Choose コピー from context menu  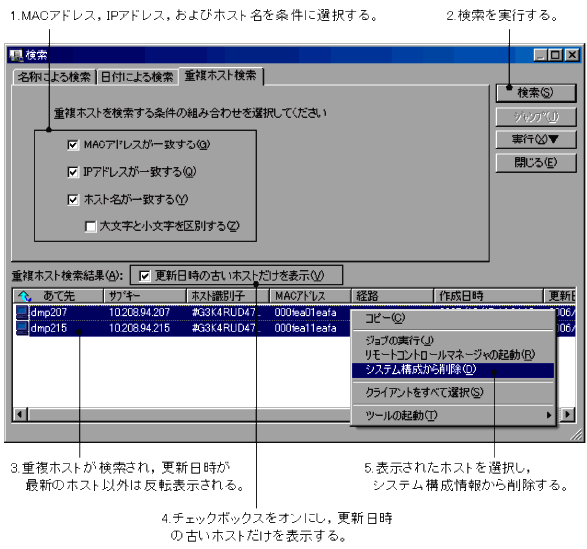pos(453,318)
